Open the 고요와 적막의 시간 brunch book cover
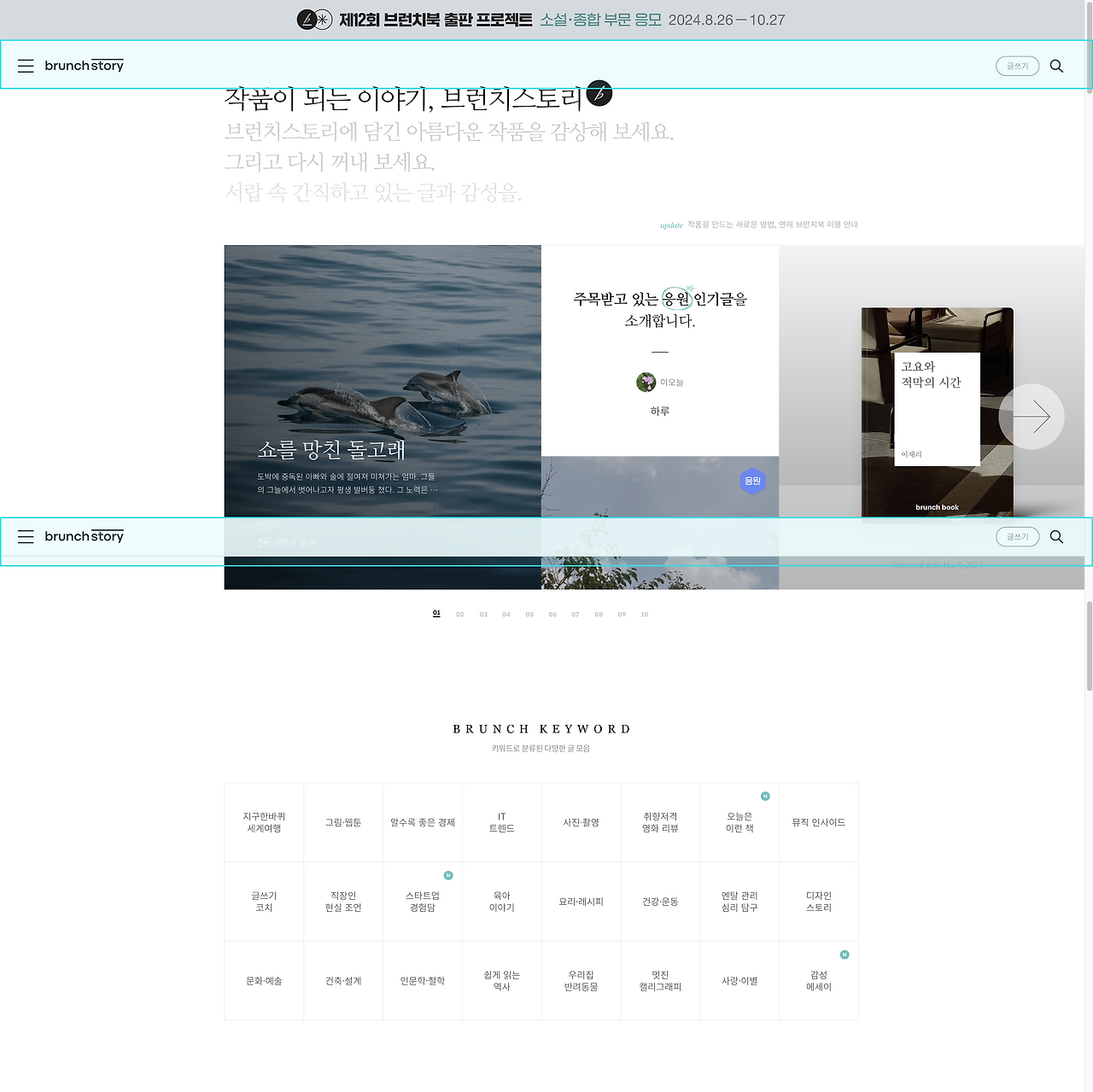The width and height of the screenshot is (1093, 1092). tap(938, 413)
